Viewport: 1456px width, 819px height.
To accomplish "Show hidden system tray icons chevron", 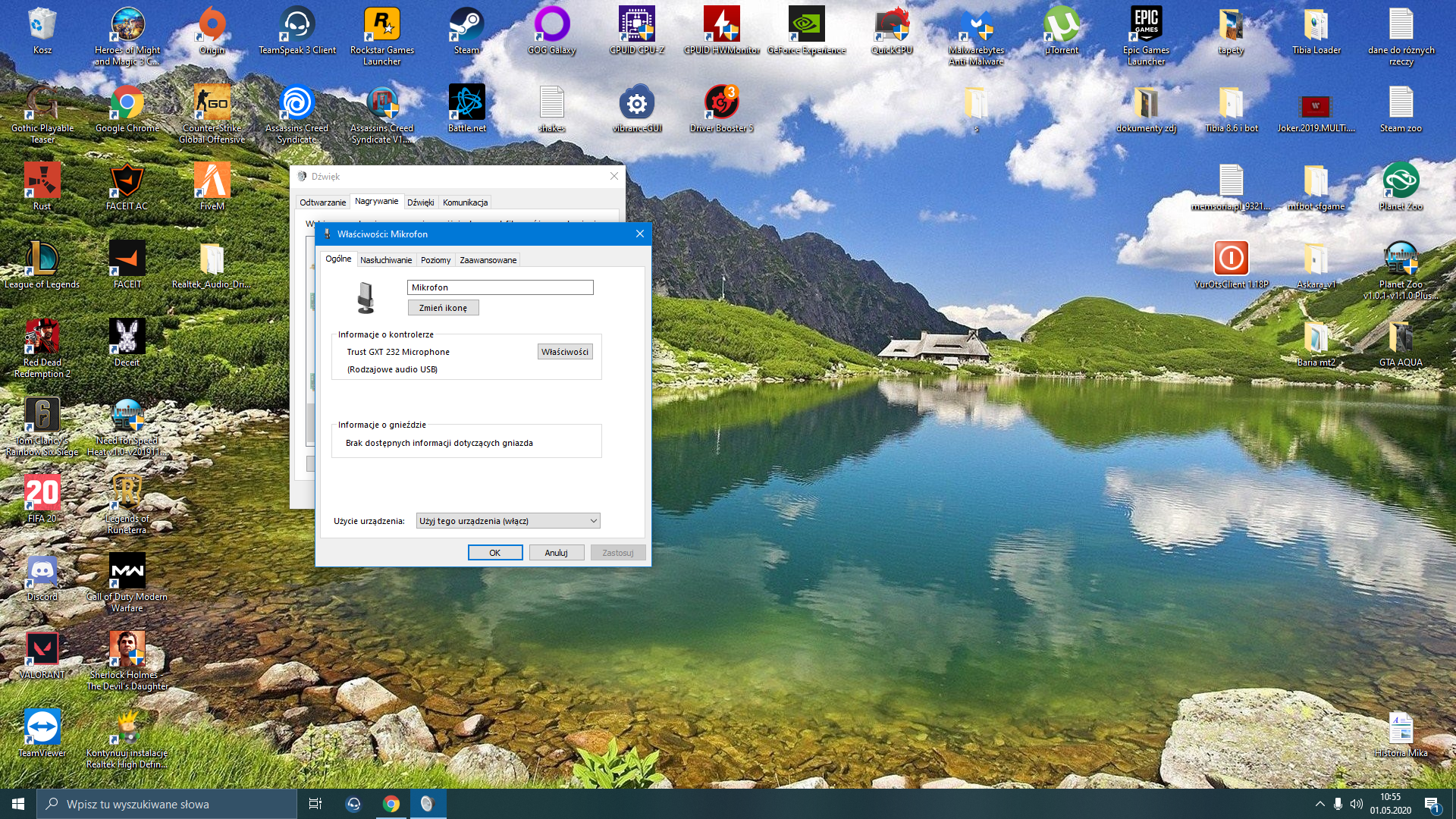I will click(1319, 804).
